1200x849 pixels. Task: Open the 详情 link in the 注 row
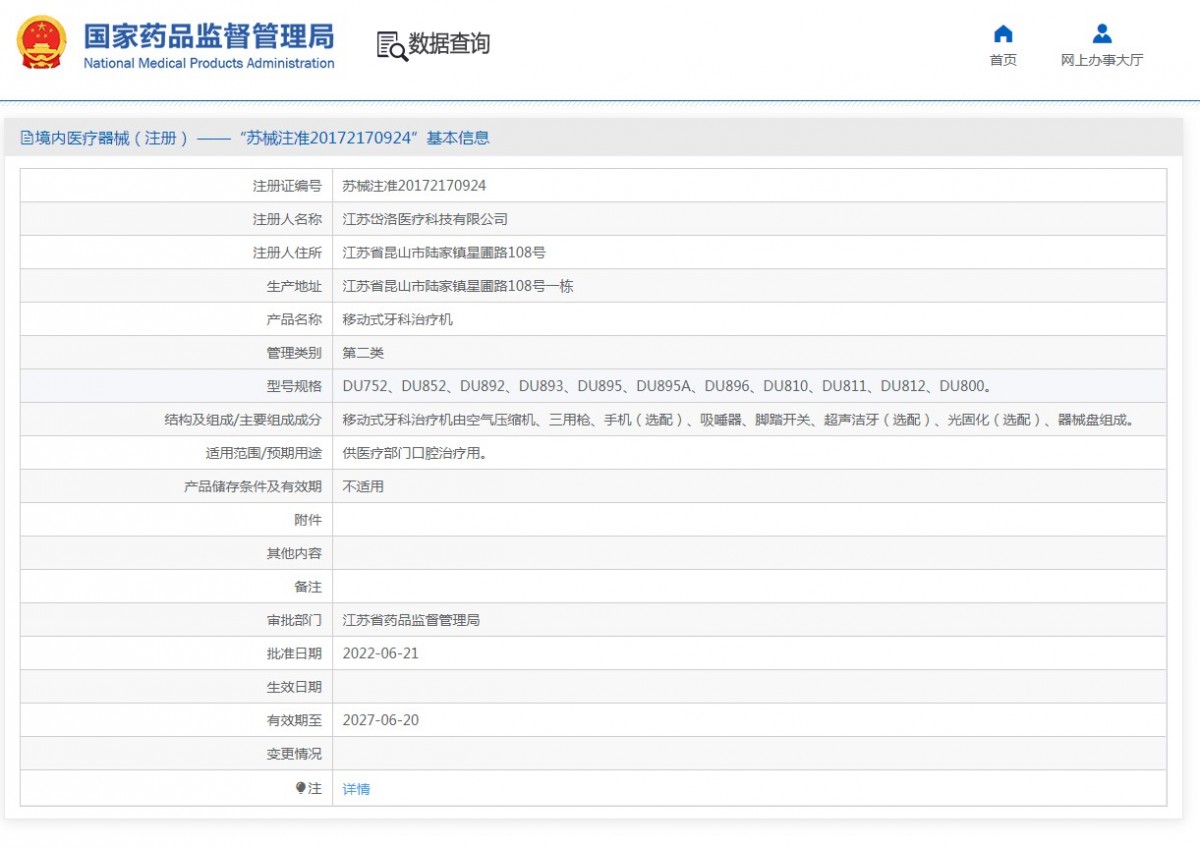pyautogui.click(x=356, y=789)
